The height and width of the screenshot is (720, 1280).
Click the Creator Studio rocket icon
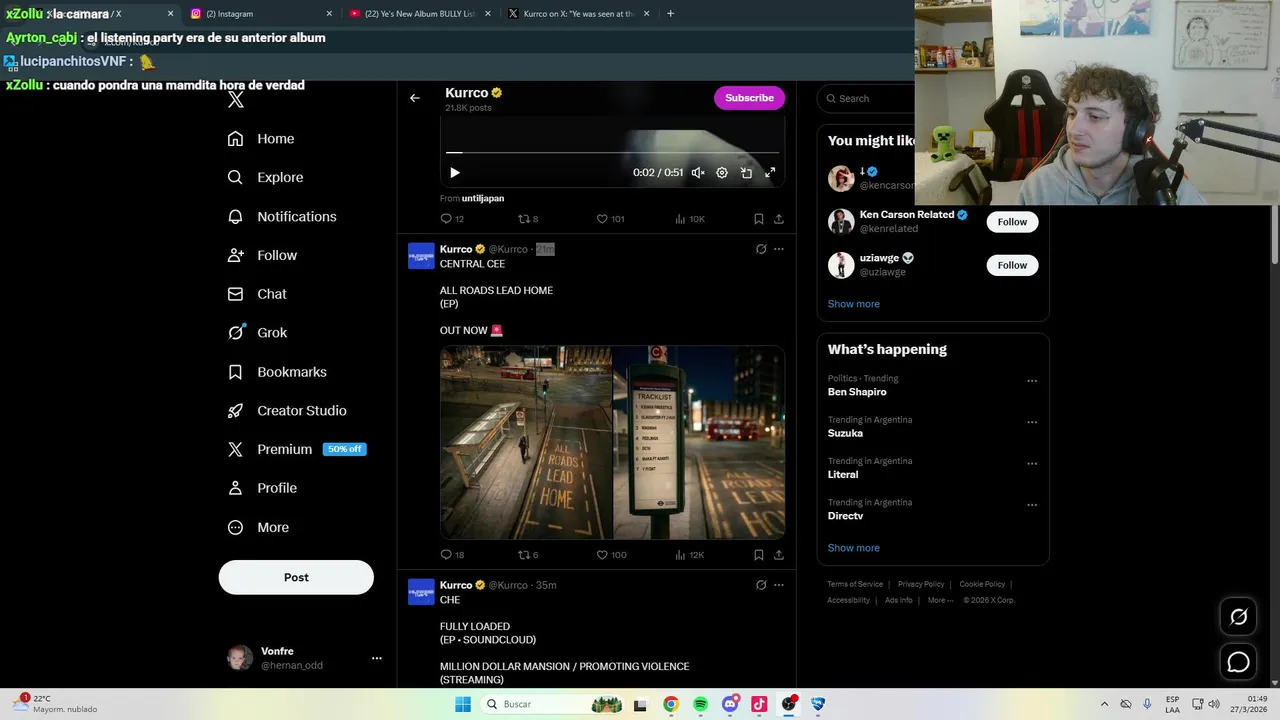click(x=235, y=411)
